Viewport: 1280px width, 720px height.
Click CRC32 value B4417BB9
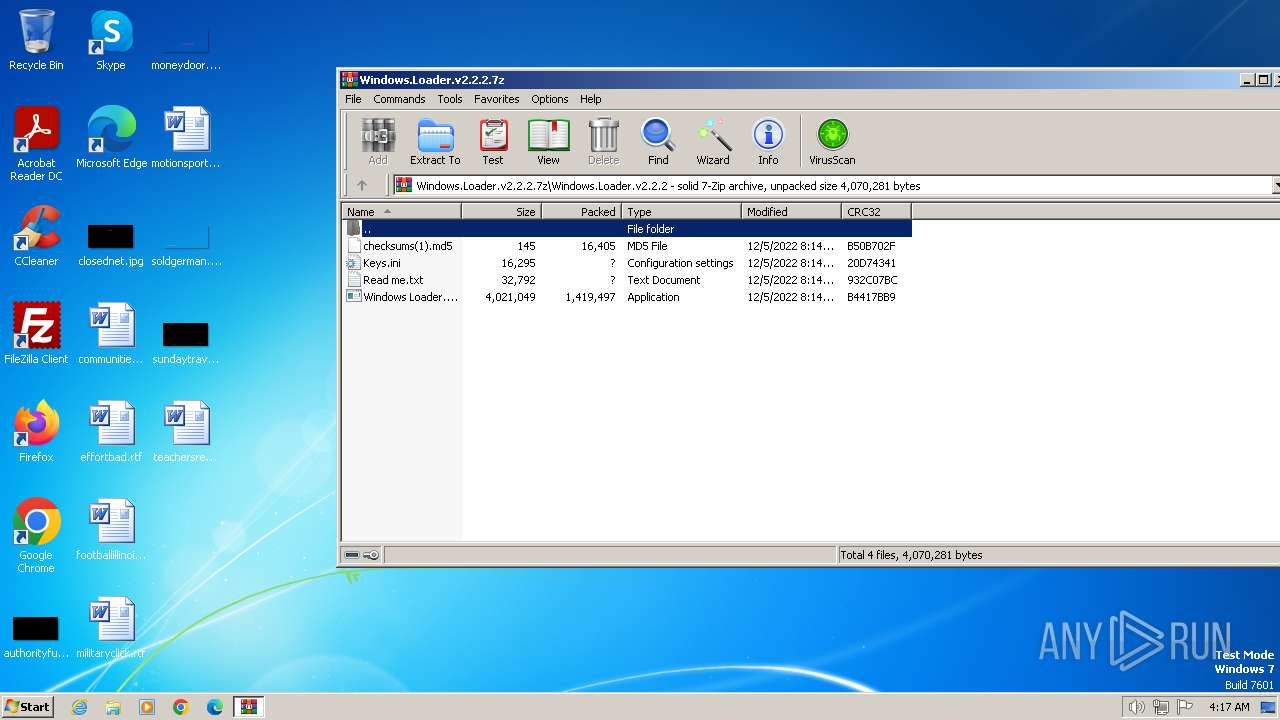coord(871,297)
